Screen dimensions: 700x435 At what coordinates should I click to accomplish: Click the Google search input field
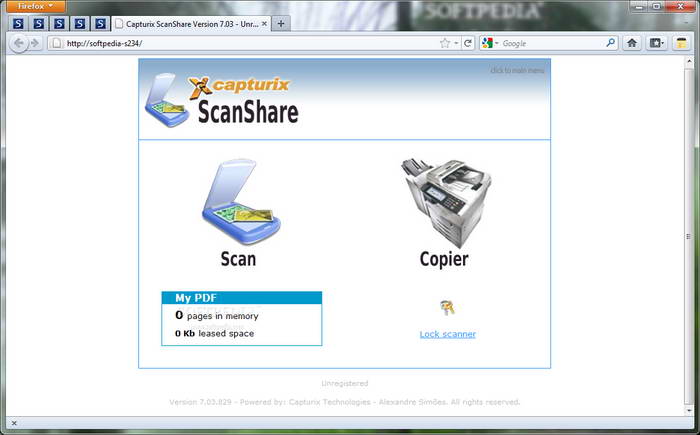[553, 43]
